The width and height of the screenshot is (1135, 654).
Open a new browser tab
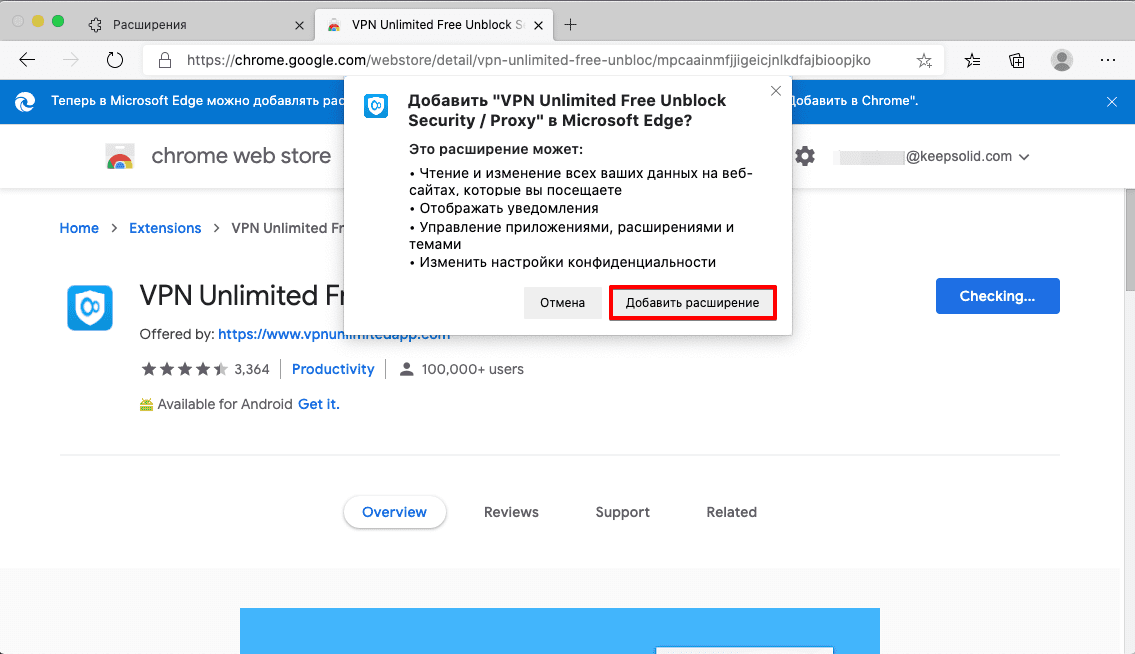pos(571,24)
